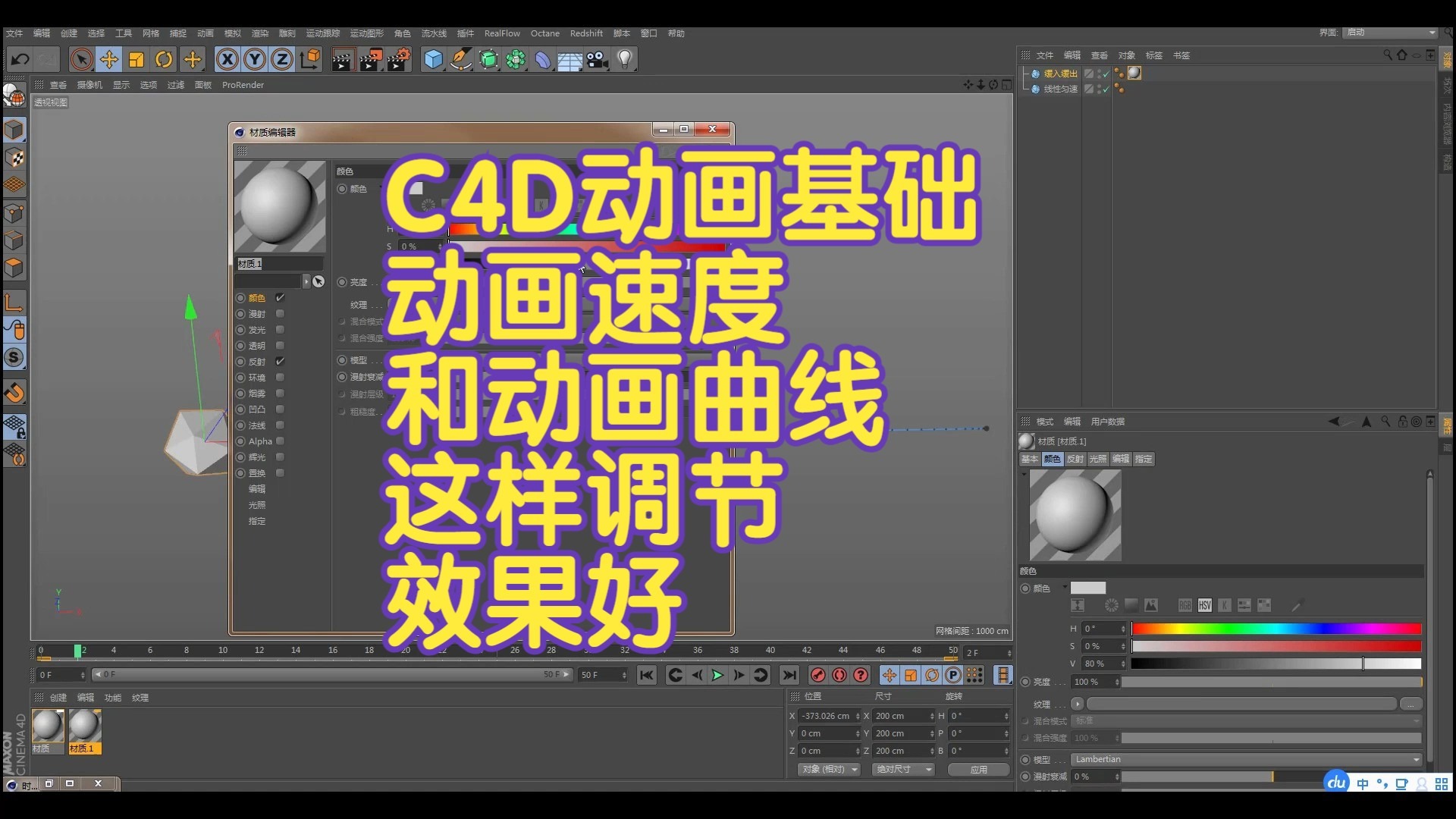Enable the Alpha channel checkbox in the material editor
This screenshot has height=819, width=1456.
tap(280, 441)
